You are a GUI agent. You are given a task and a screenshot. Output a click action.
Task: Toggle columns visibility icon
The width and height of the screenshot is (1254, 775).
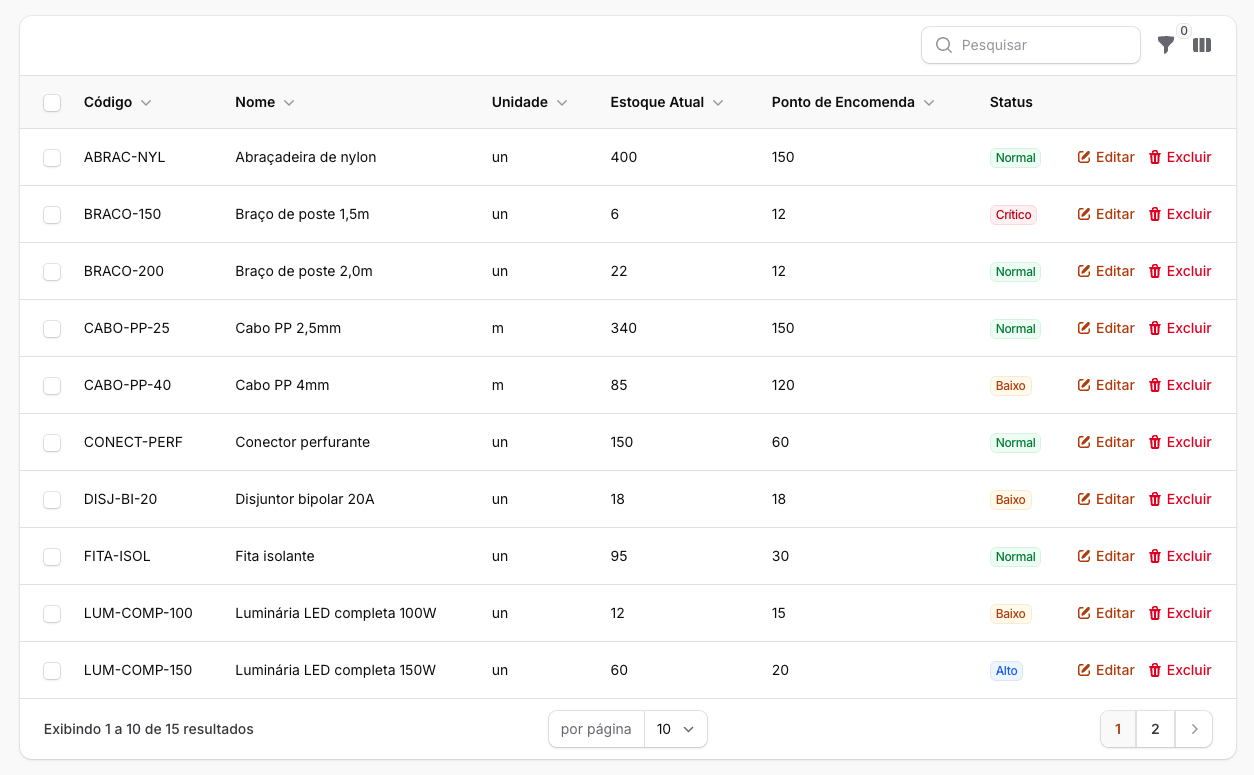(x=1202, y=45)
